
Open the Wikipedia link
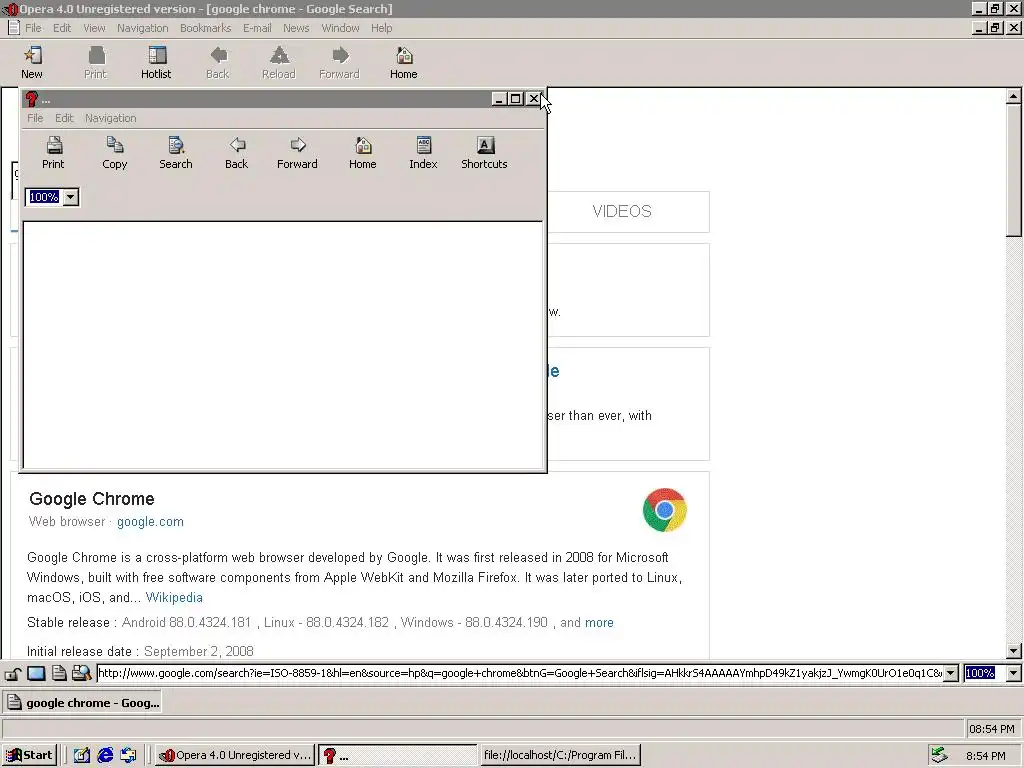174,598
